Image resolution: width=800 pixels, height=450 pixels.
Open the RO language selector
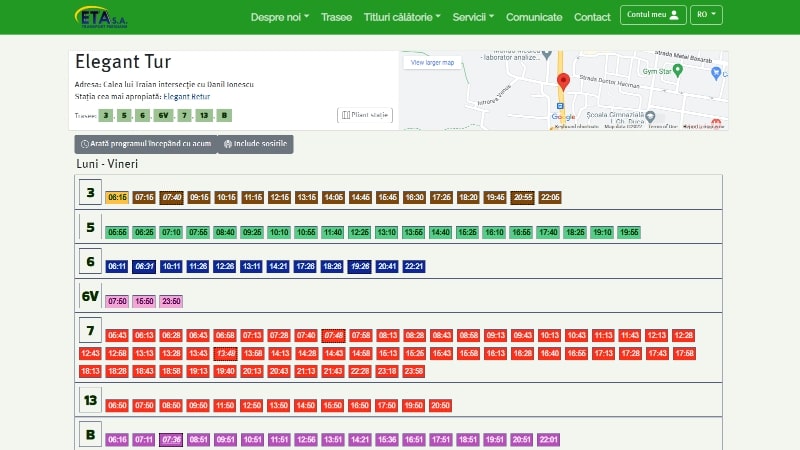point(706,15)
